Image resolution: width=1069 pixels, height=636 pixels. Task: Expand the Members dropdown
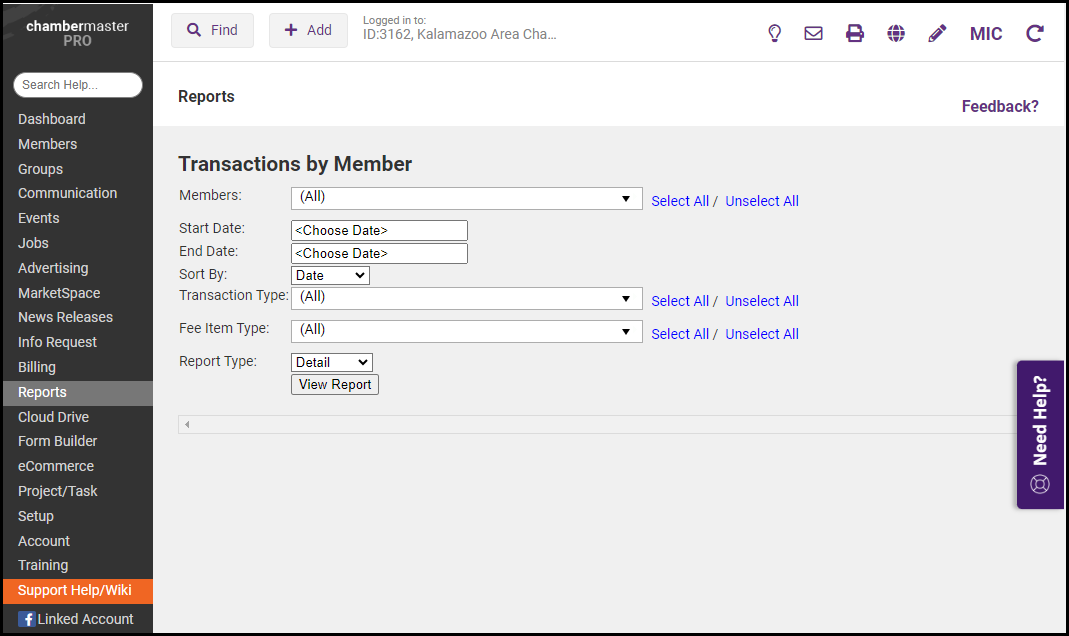tap(466, 198)
